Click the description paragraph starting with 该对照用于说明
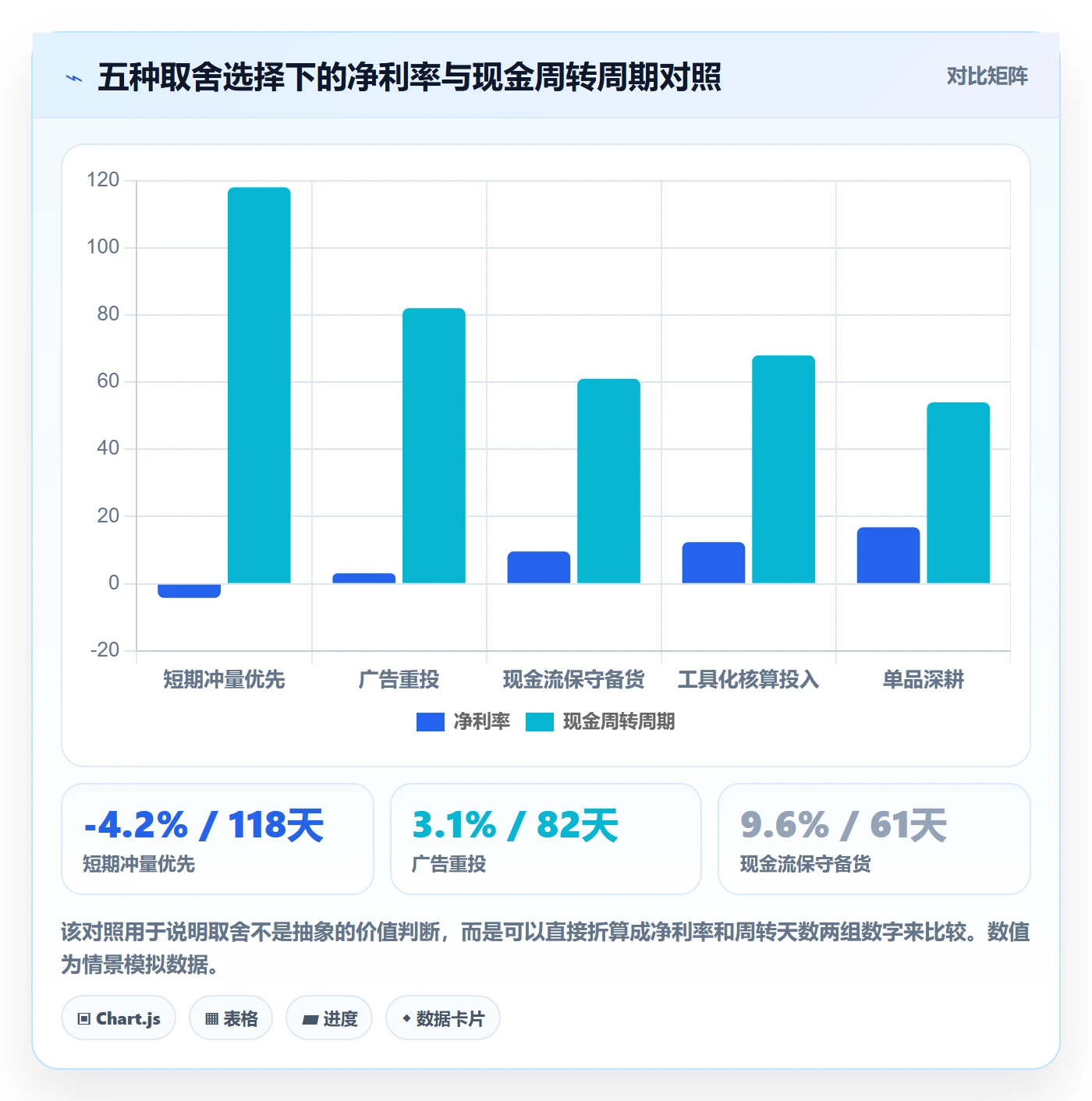 pos(546,948)
